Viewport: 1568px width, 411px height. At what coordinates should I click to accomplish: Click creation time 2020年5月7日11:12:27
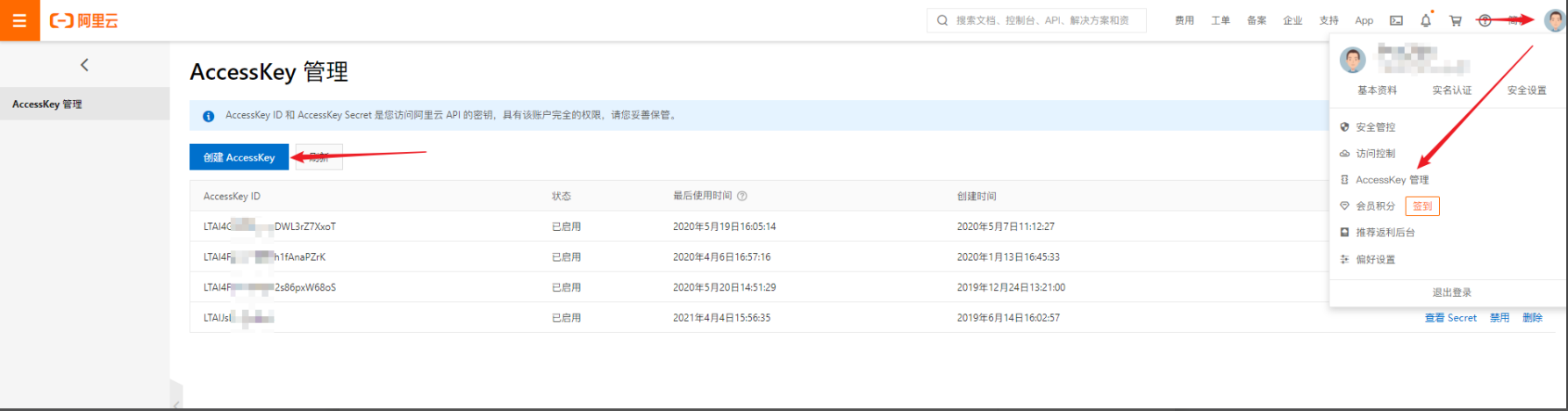point(1006,227)
